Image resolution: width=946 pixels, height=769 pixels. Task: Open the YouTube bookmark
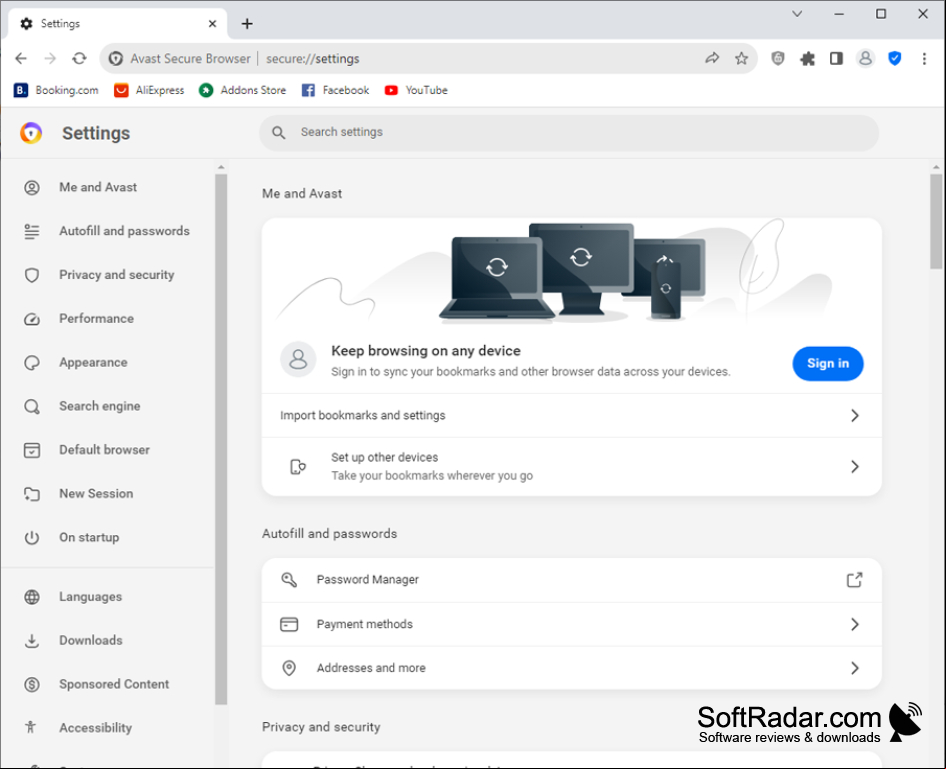click(416, 90)
